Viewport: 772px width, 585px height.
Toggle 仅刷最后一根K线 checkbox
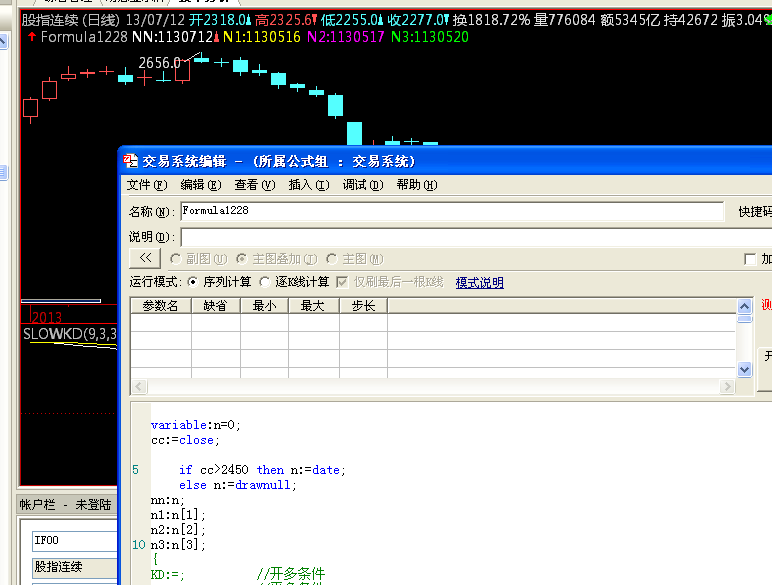click(342, 282)
